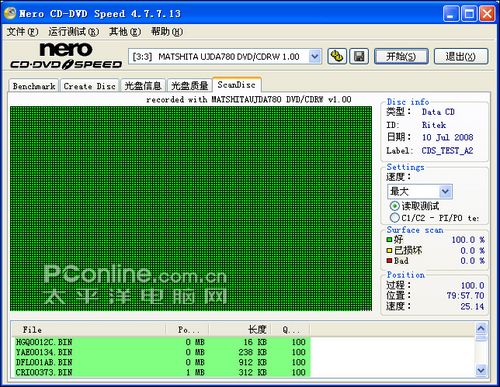Click the Nero disc icon in title bar

10,13
